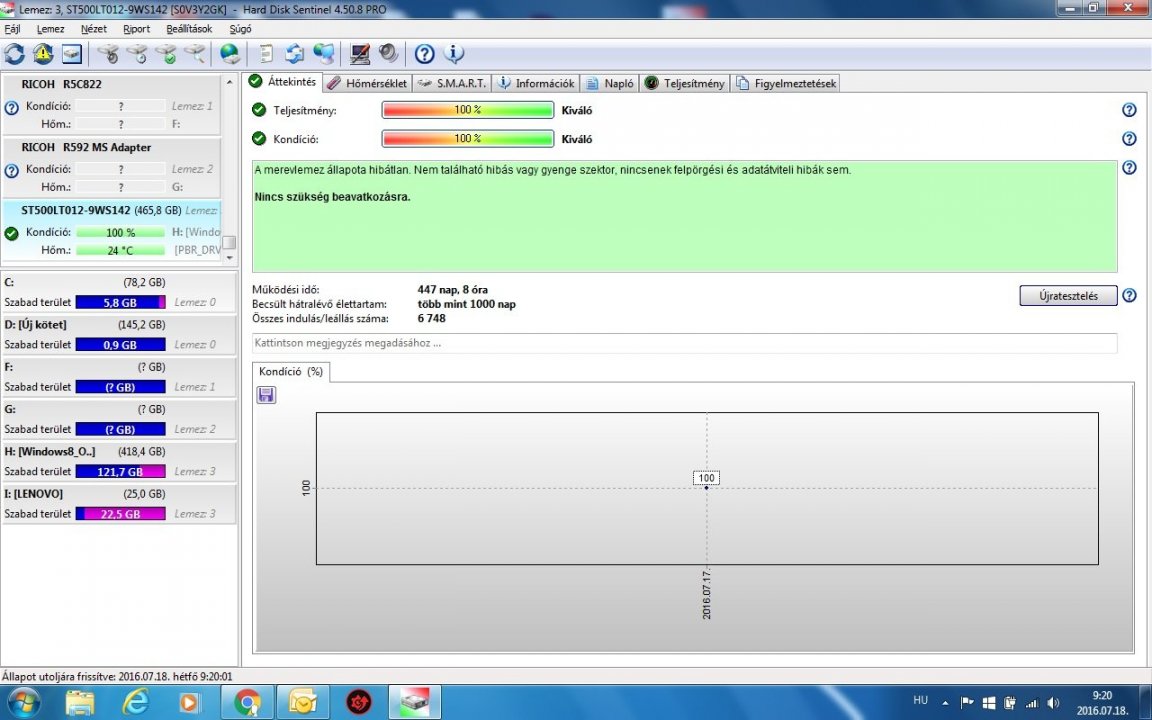1152x720 pixels.
Task: Switch to the Információk tab
Action: (x=536, y=83)
